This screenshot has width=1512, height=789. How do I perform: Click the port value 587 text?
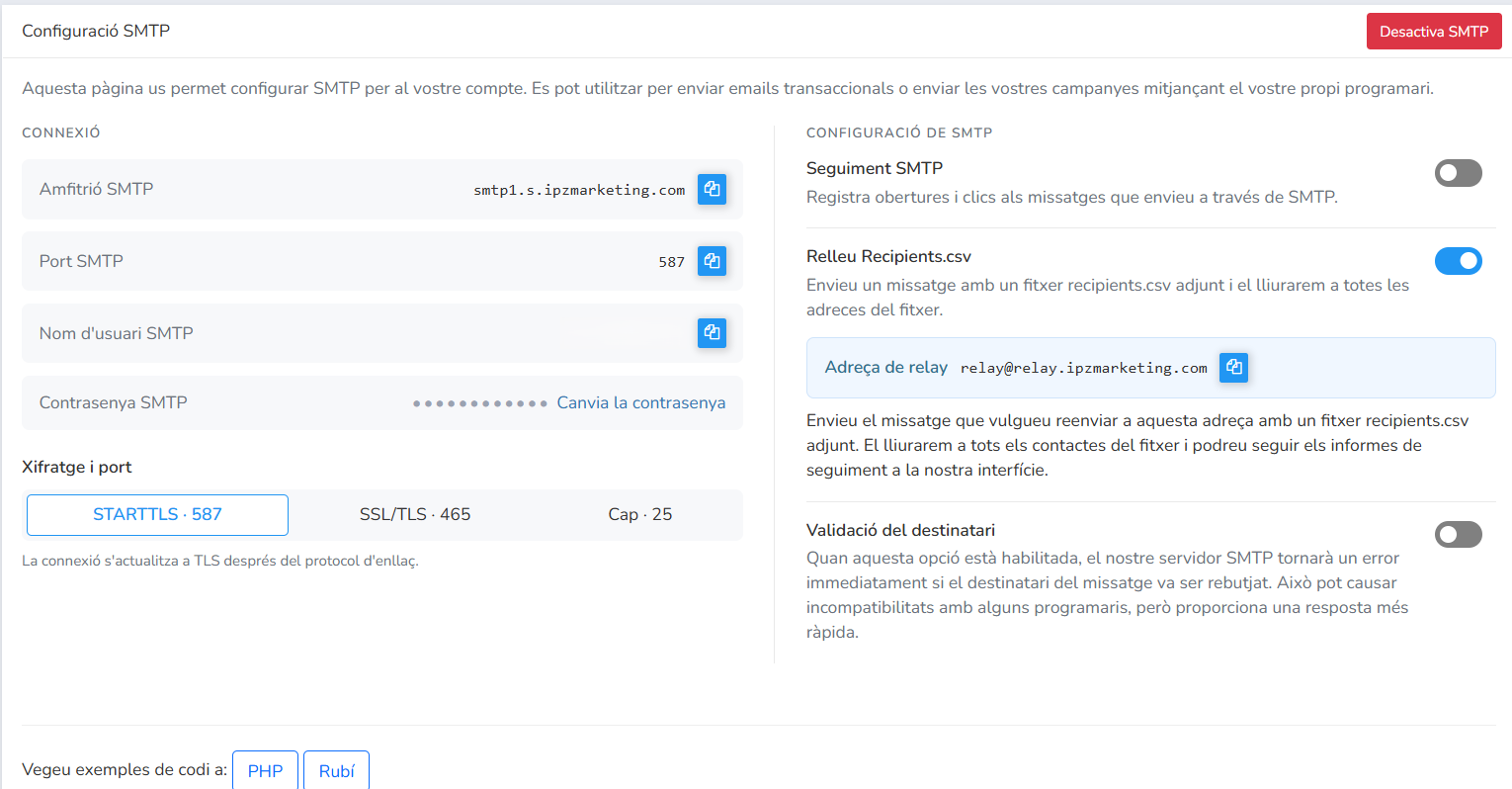(x=672, y=262)
